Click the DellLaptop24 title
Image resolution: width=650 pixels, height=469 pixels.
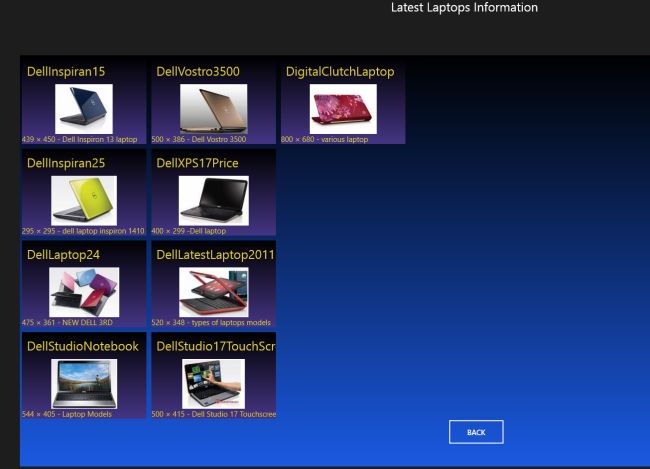tap(63, 255)
